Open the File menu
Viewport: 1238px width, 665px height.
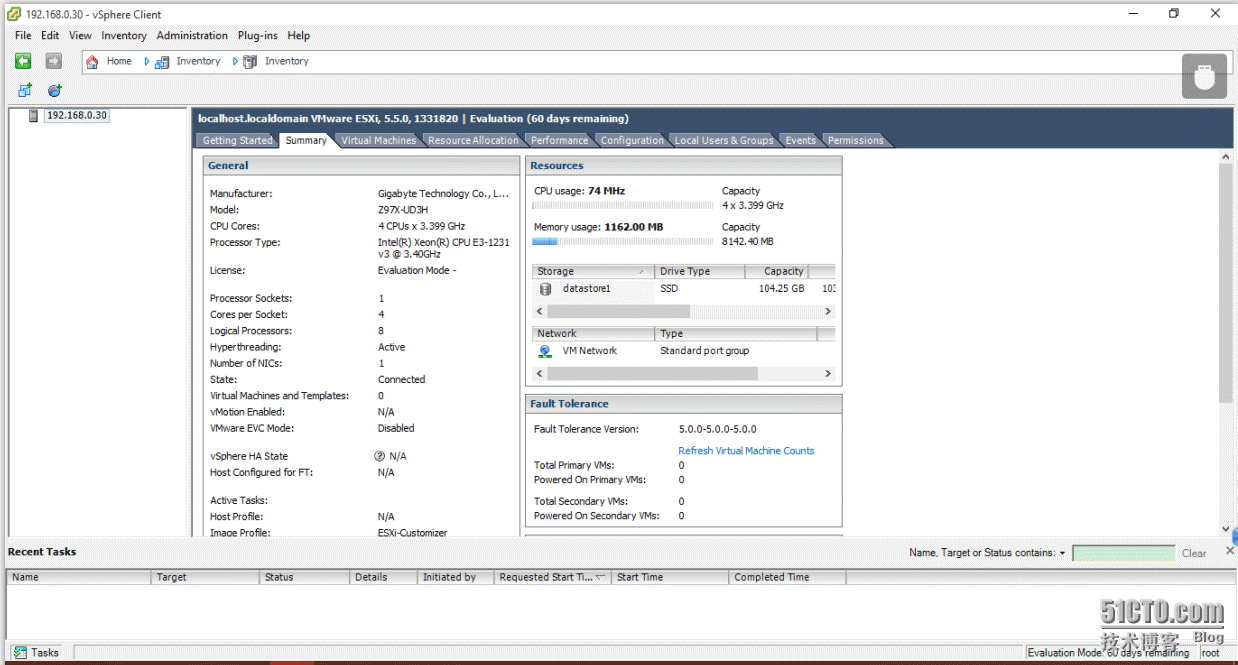tap(23, 35)
